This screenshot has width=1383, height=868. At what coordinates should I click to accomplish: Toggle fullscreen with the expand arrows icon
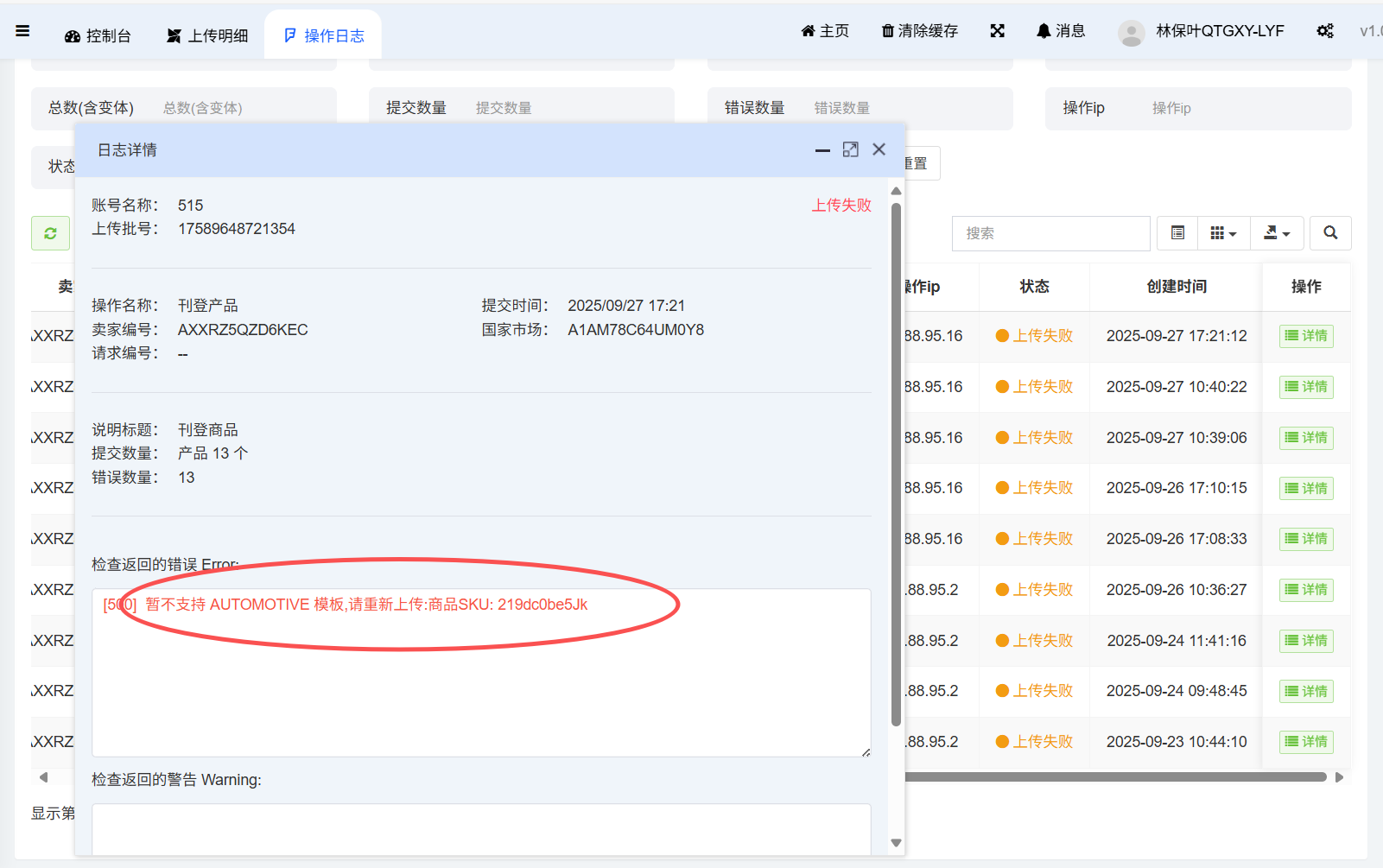(x=997, y=31)
